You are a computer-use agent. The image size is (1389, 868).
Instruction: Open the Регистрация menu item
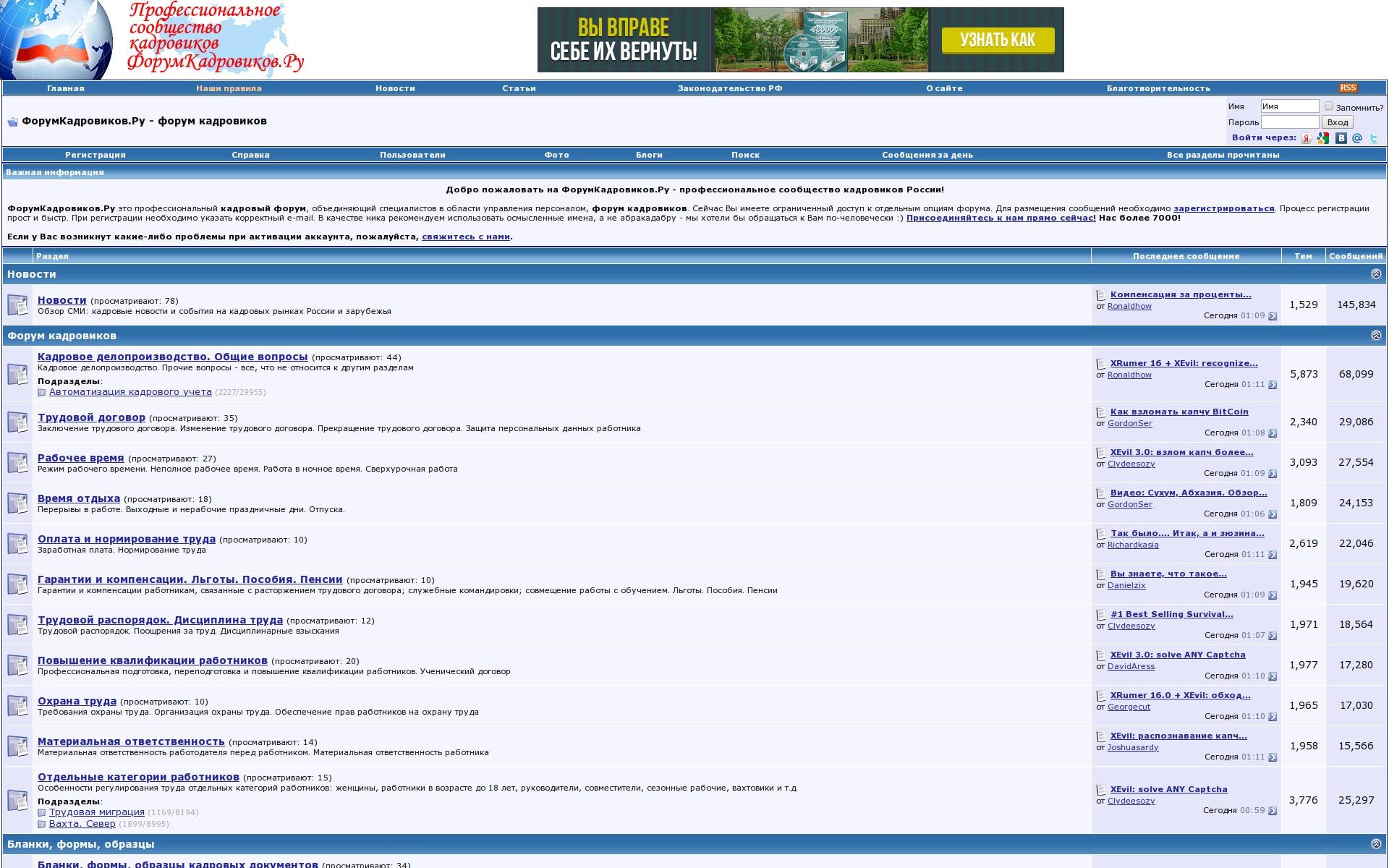pos(95,155)
